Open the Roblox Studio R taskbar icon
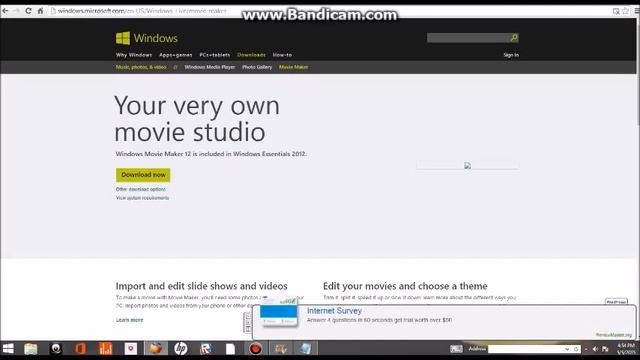 tap(206, 349)
